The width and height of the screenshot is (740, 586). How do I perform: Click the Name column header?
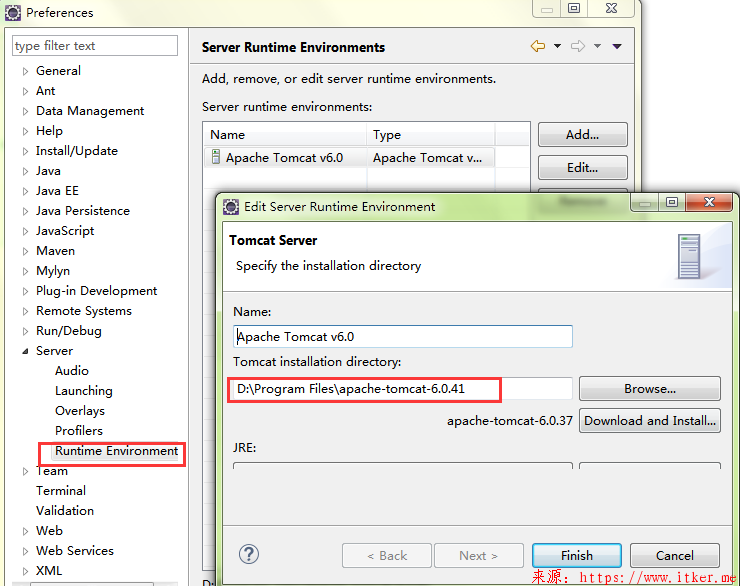coord(285,135)
